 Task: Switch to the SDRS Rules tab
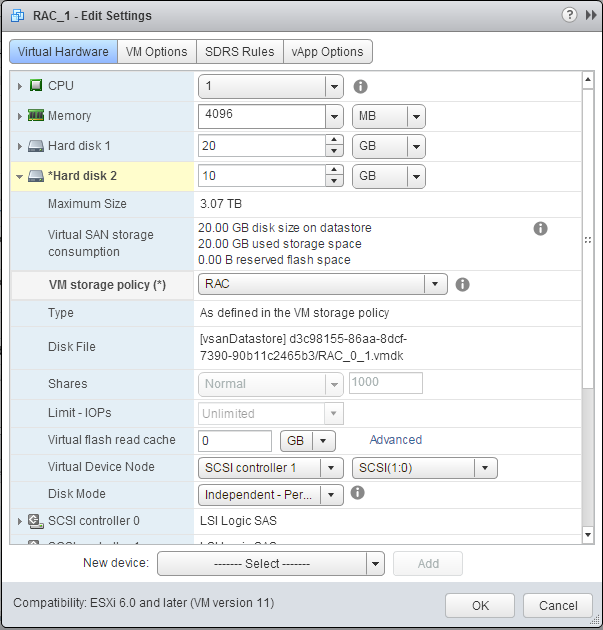click(240, 52)
